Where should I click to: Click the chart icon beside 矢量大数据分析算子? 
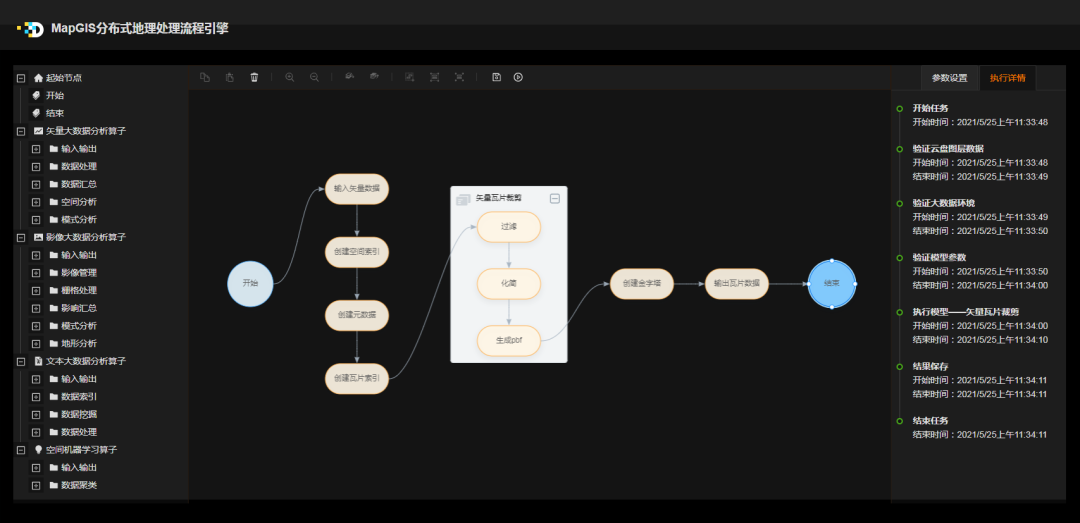(39, 131)
